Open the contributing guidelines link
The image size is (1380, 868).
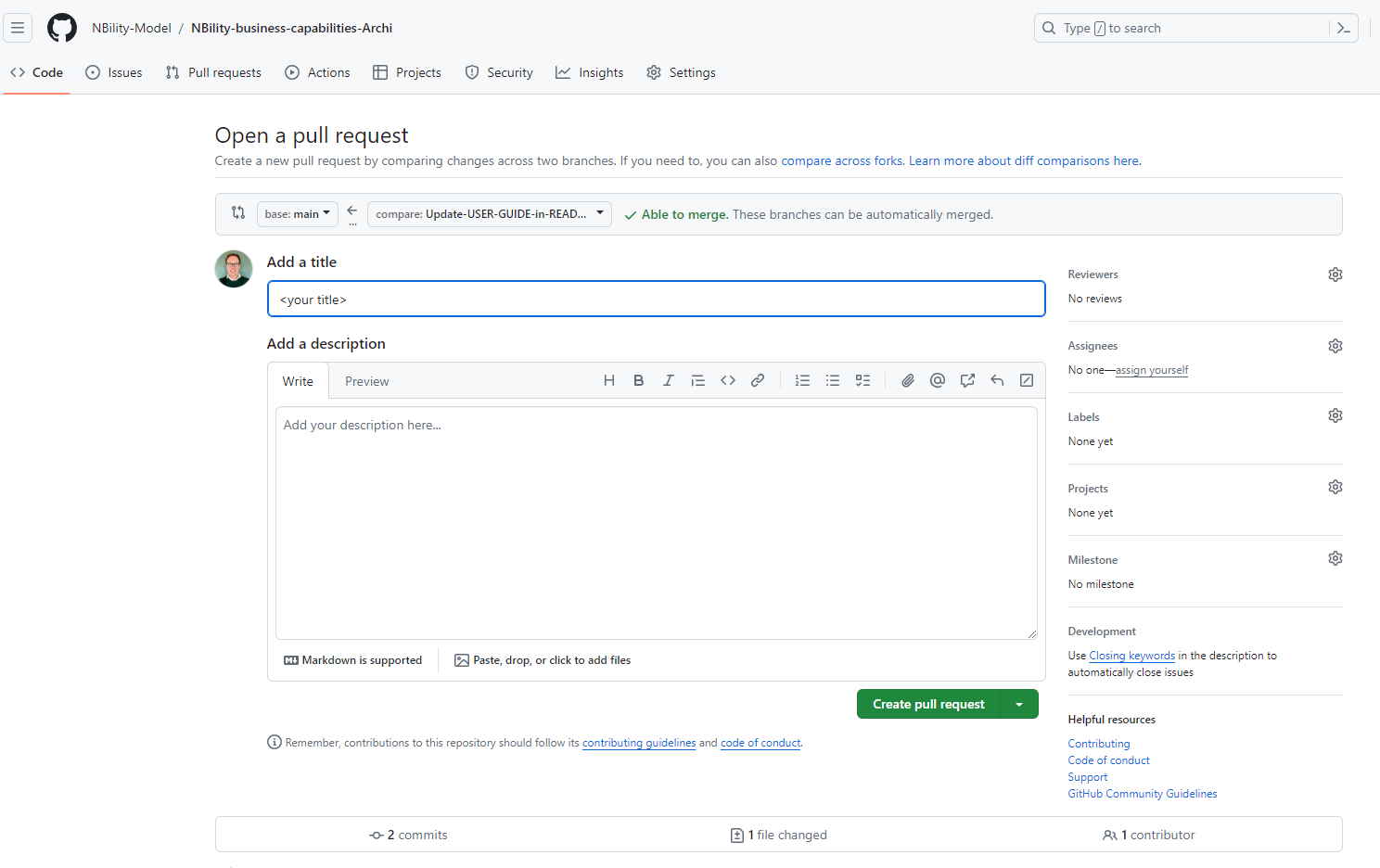click(x=639, y=742)
